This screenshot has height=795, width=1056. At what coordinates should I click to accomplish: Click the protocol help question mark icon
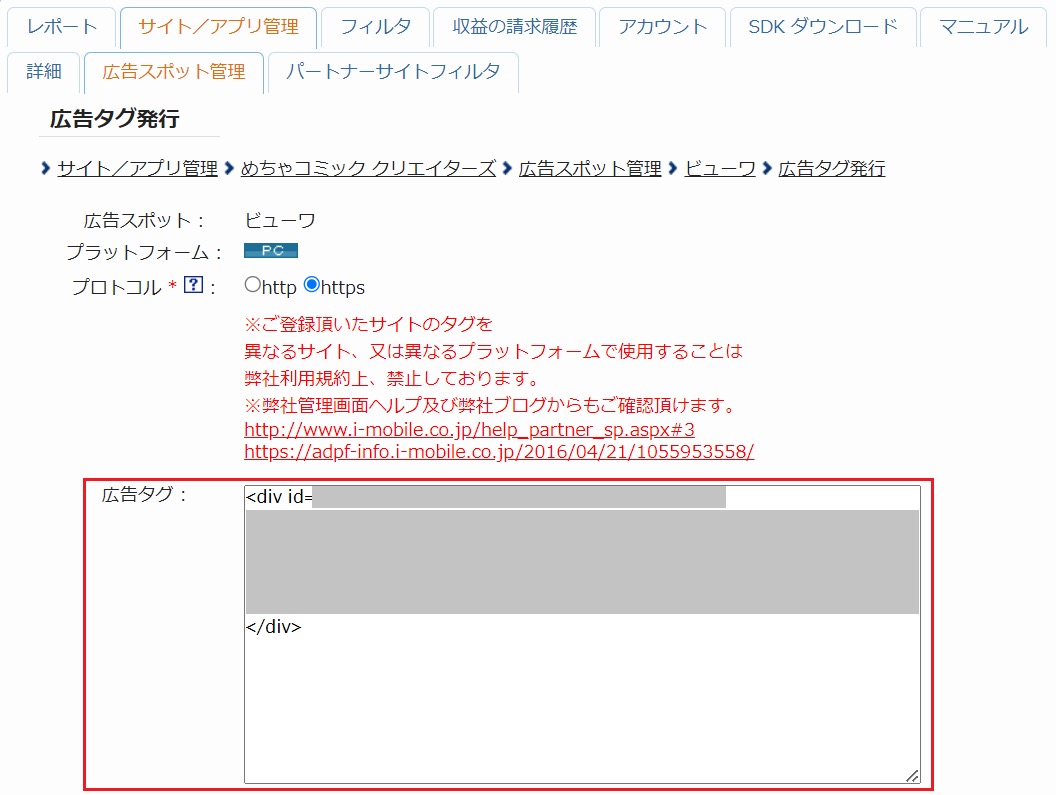(193, 286)
